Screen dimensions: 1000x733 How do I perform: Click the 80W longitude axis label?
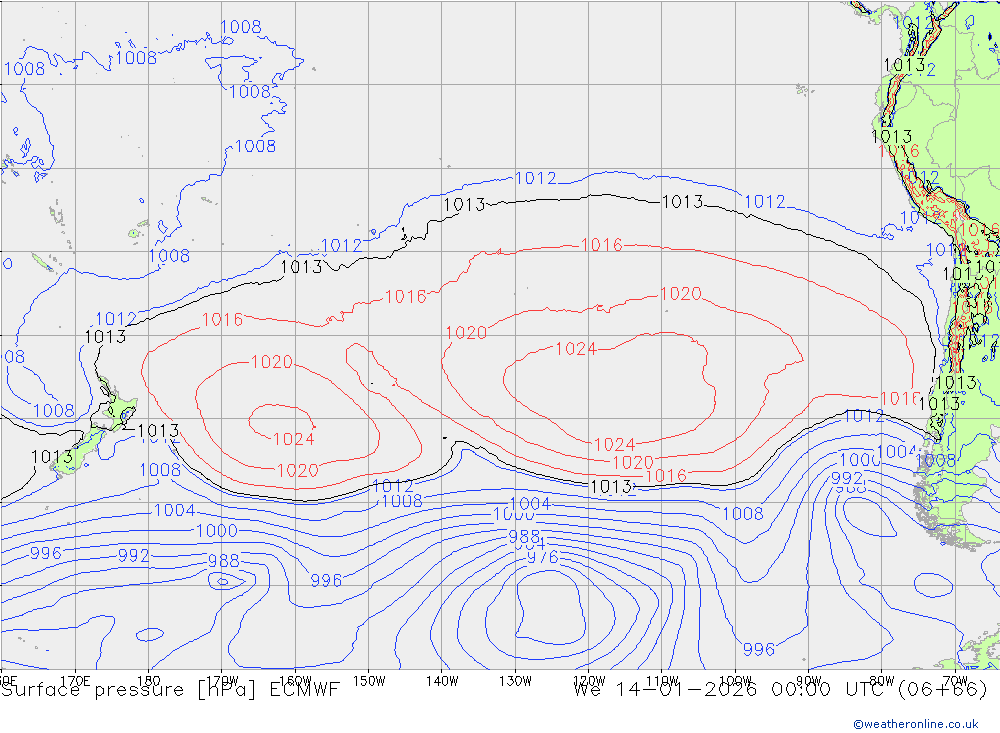point(882,680)
